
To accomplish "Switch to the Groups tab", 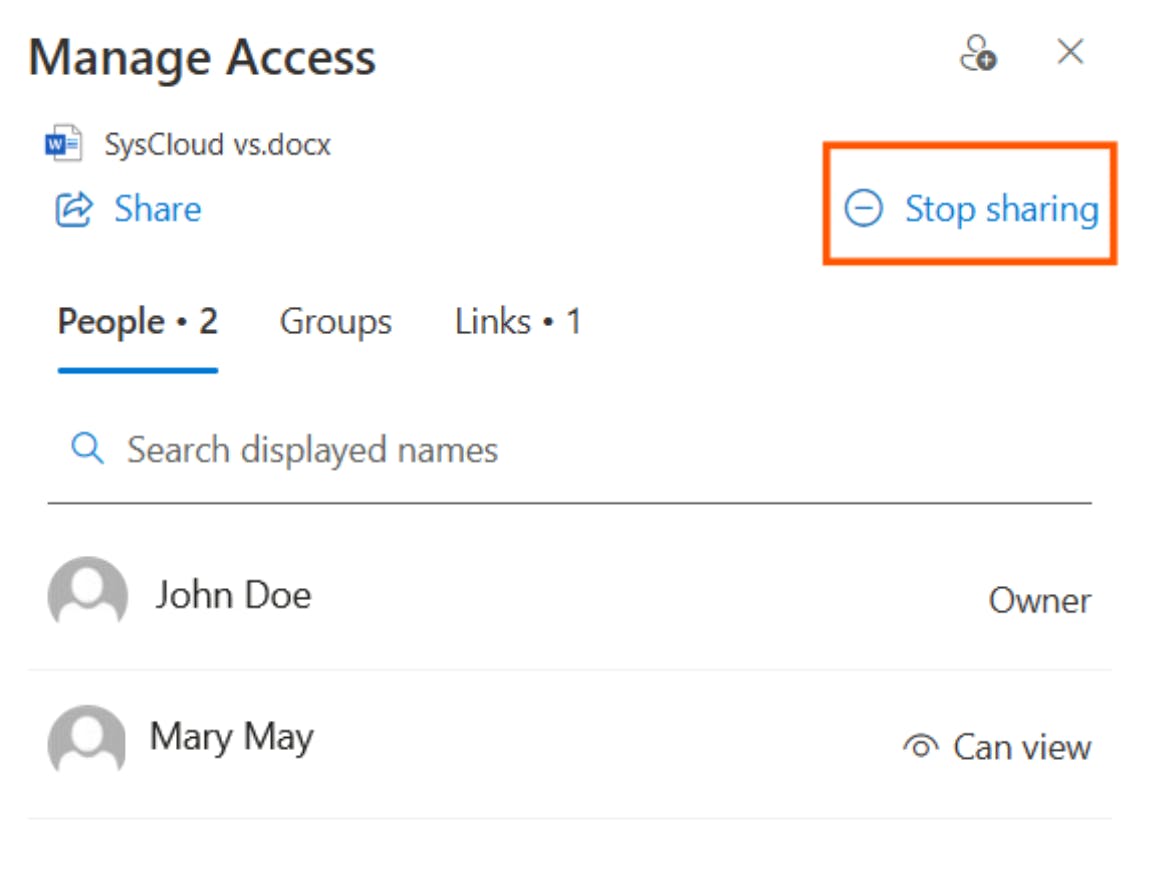I will (x=336, y=322).
